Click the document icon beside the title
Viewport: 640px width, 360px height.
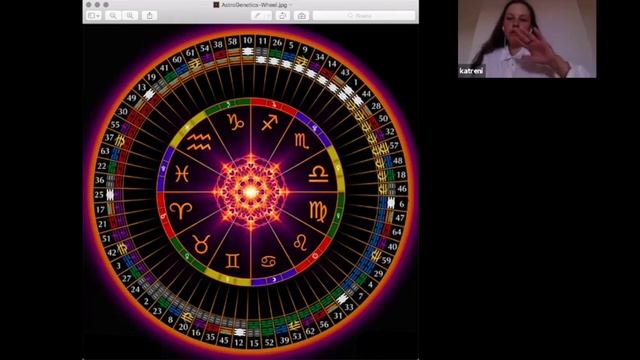pyautogui.click(x=216, y=5)
